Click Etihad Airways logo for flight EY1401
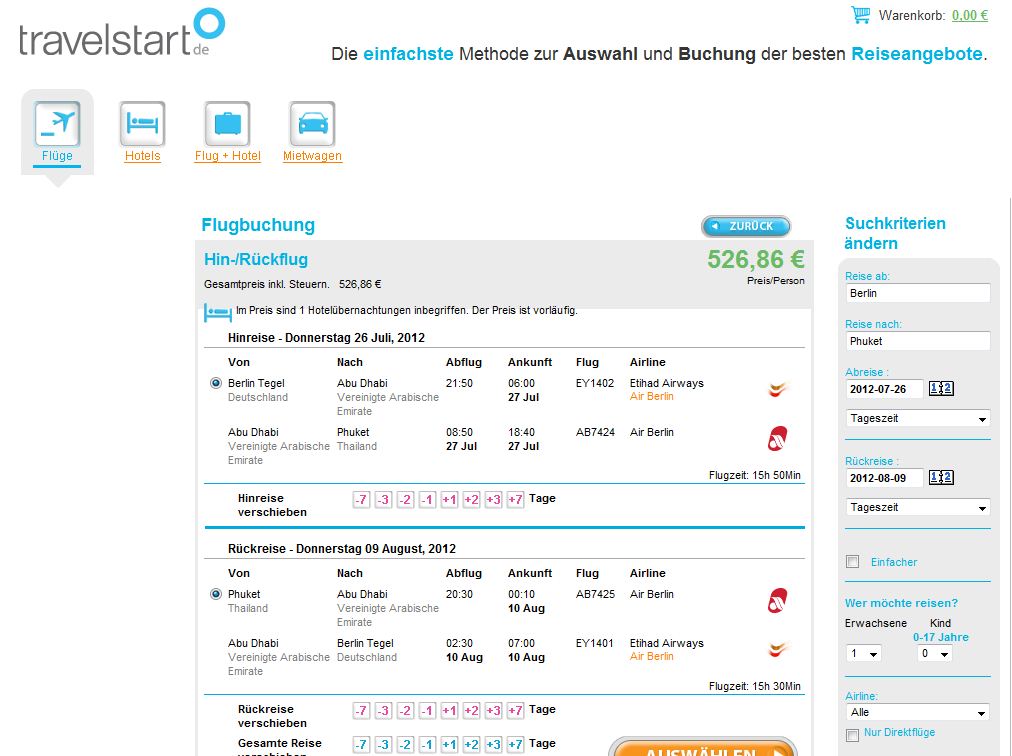Viewport: 1012px width, 756px height. [778, 649]
